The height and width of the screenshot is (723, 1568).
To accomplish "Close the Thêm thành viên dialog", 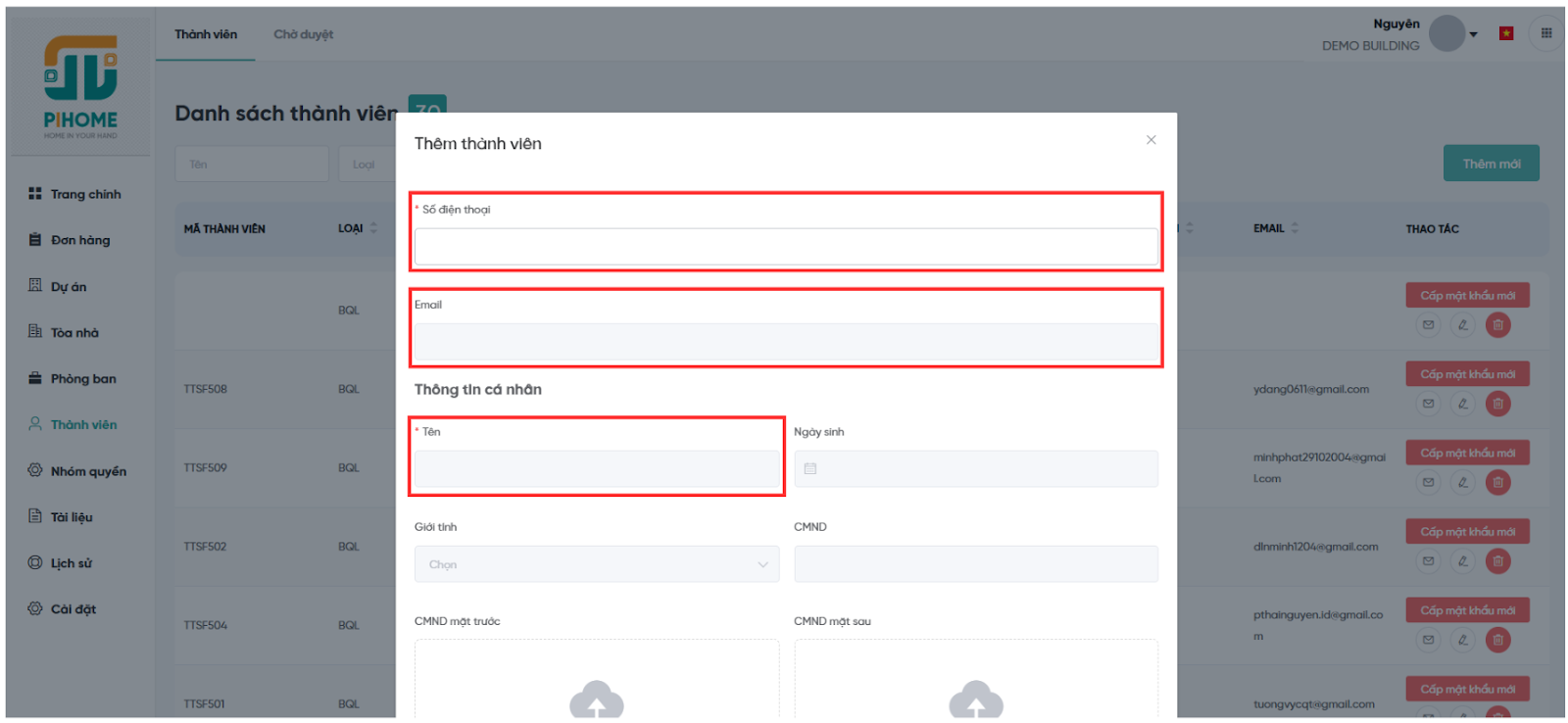I will (1151, 140).
